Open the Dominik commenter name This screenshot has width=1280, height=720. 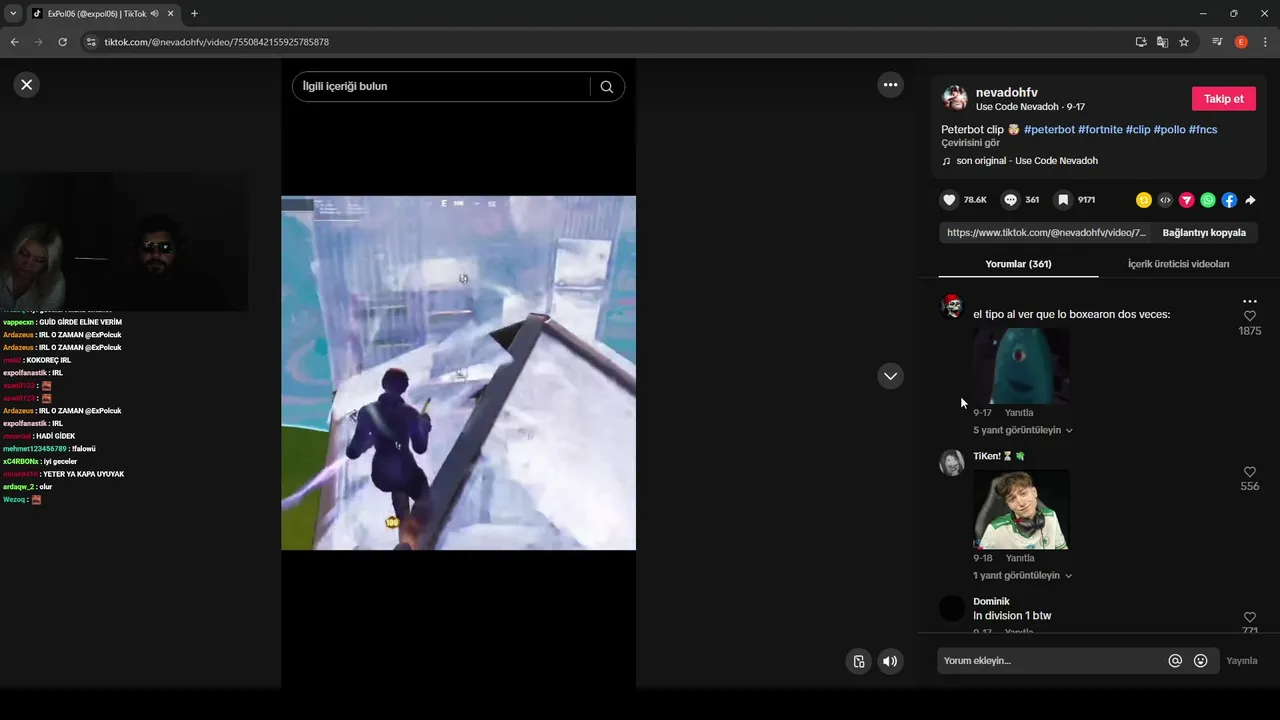[991, 602]
